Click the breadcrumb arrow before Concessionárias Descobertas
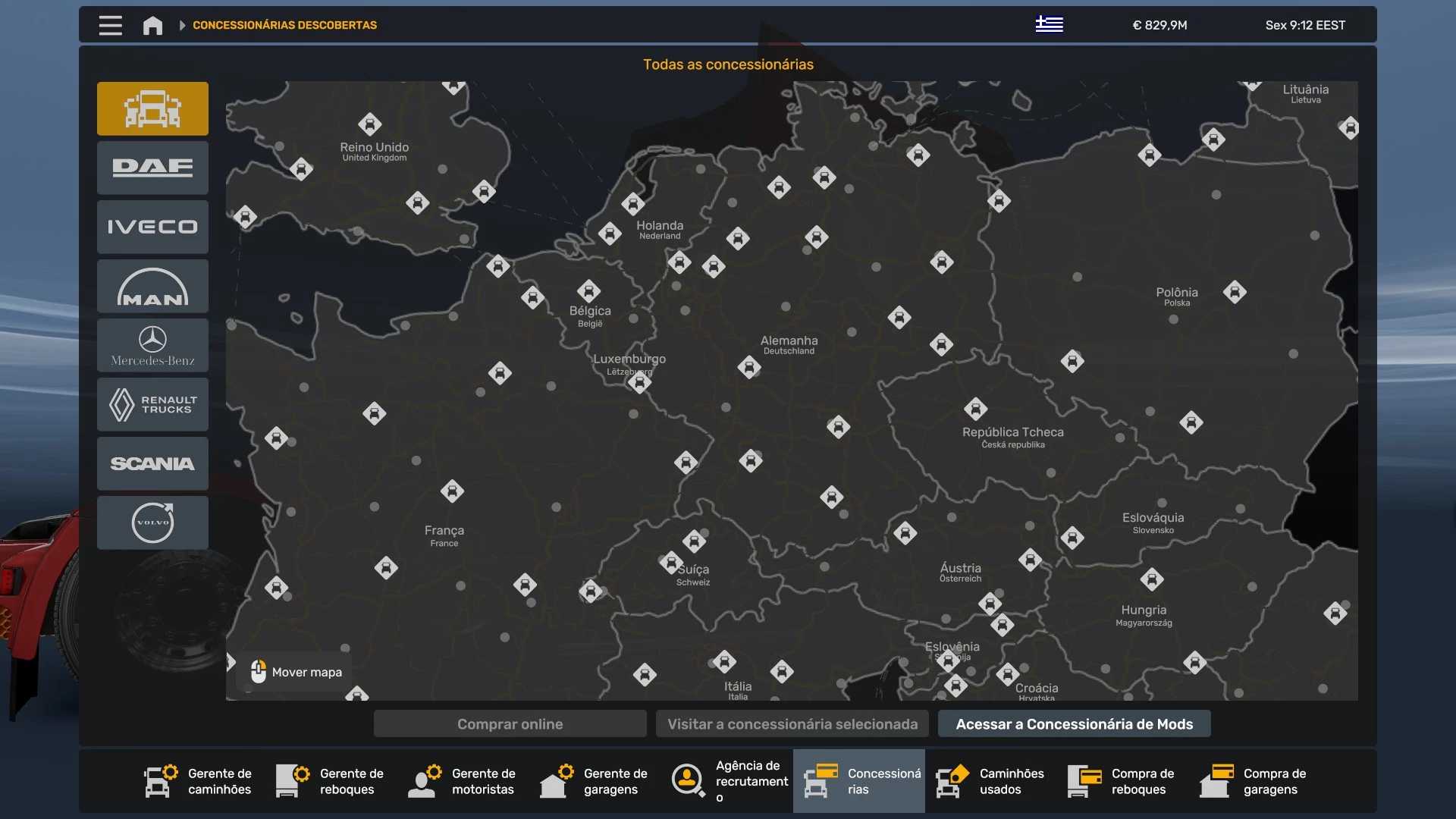Screen dimensions: 1456x819 tap(182, 25)
